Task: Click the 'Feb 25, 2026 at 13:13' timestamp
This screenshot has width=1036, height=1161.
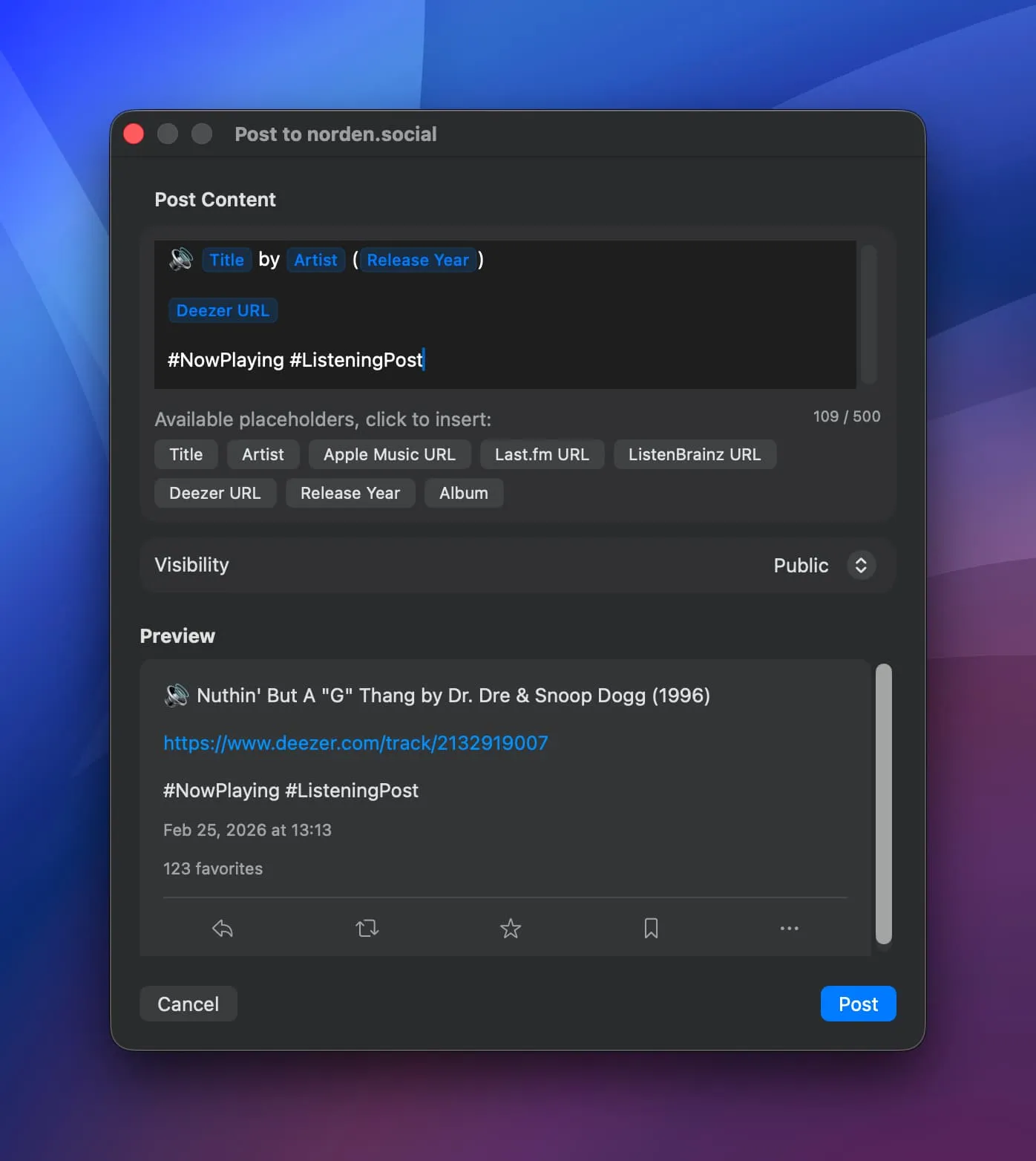Action: coord(247,830)
